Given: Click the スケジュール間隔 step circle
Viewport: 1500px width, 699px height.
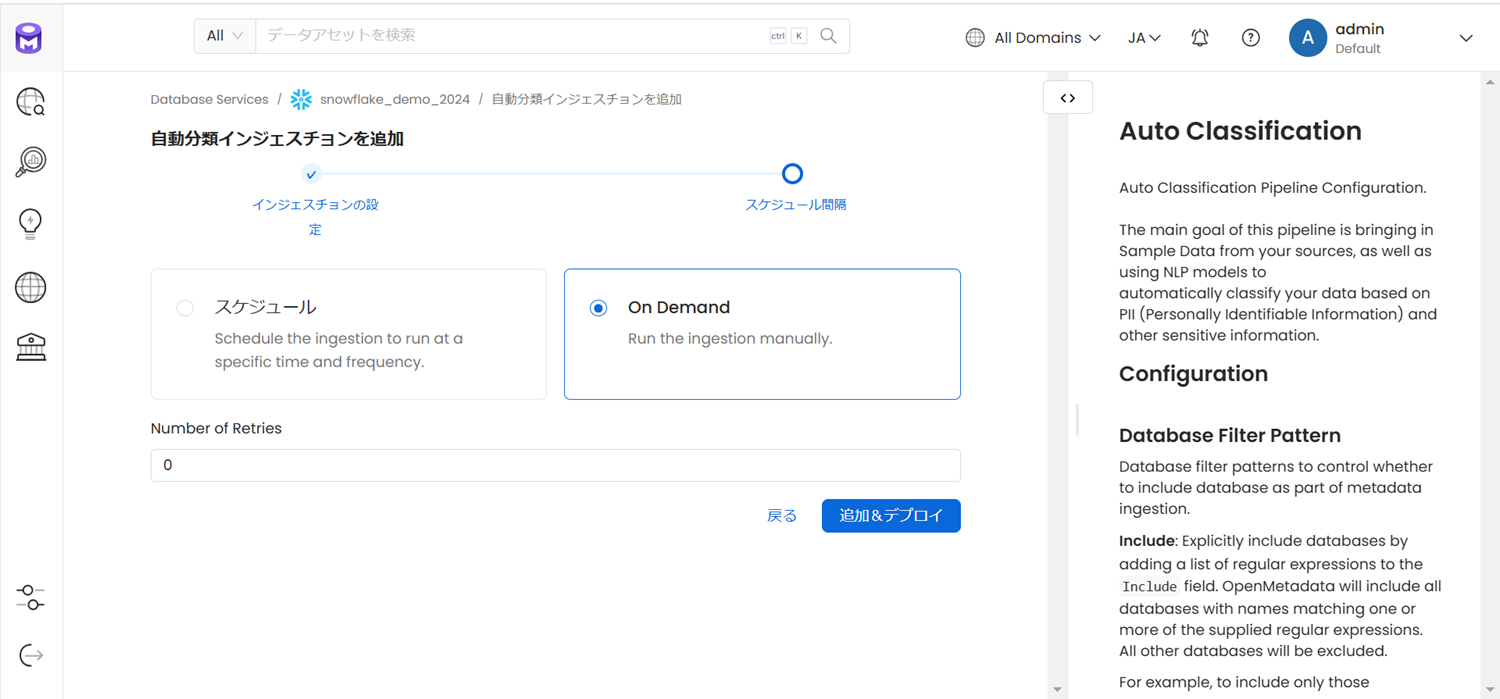Looking at the screenshot, I should pyautogui.click(x=792, y=174).
